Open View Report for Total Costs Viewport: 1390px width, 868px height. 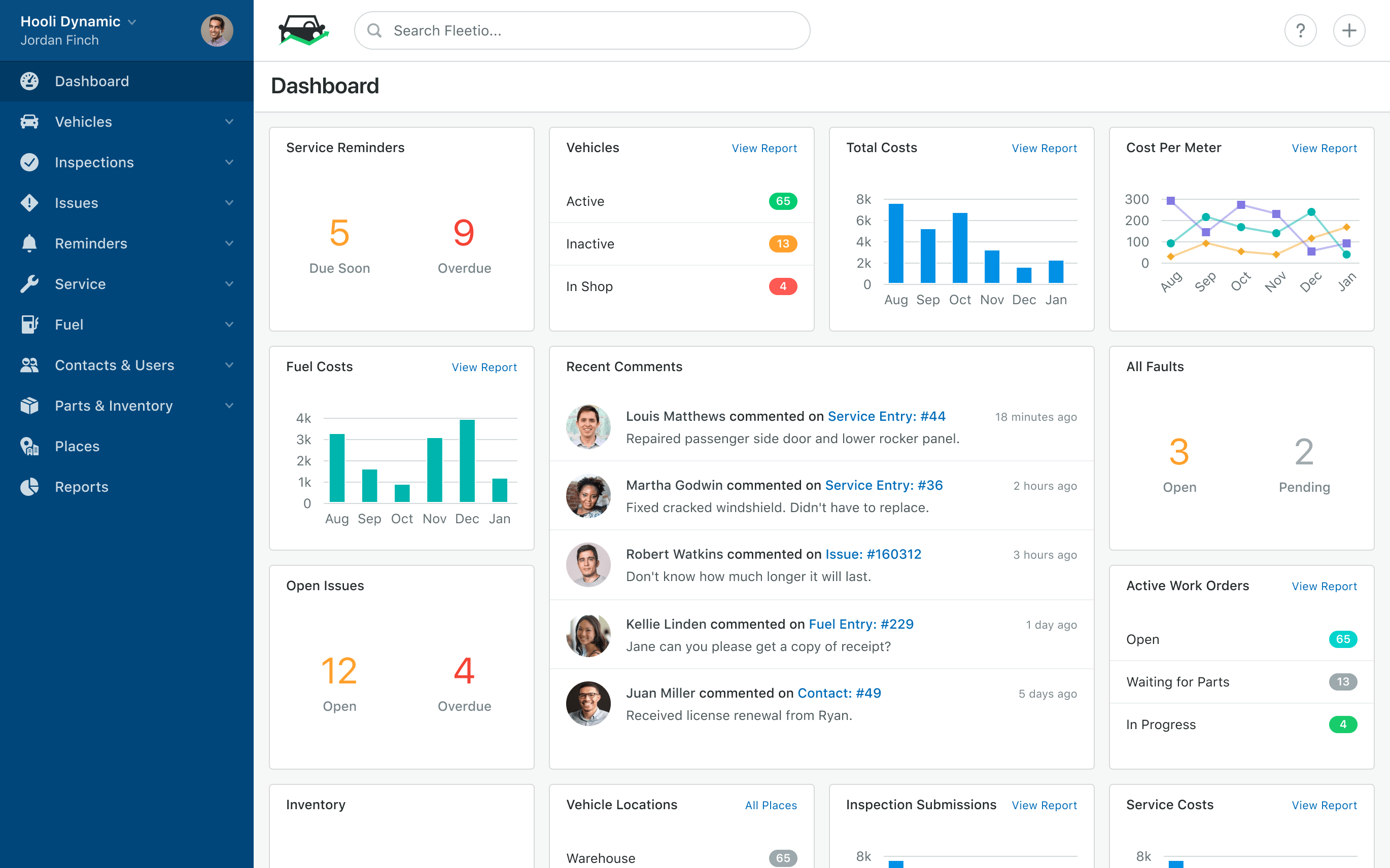[1044, 148]
